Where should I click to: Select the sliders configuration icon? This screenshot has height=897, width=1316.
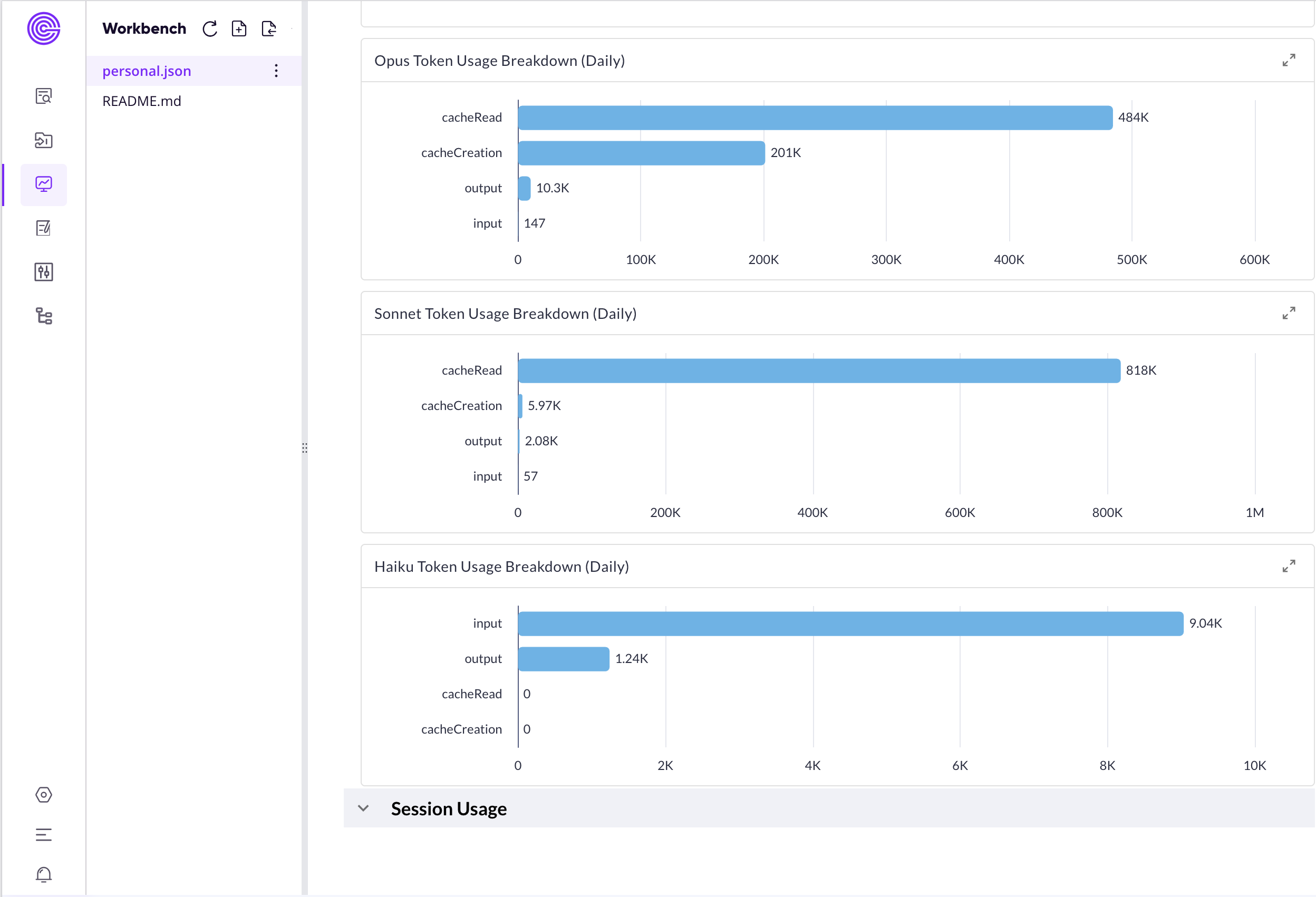(44, 272)
